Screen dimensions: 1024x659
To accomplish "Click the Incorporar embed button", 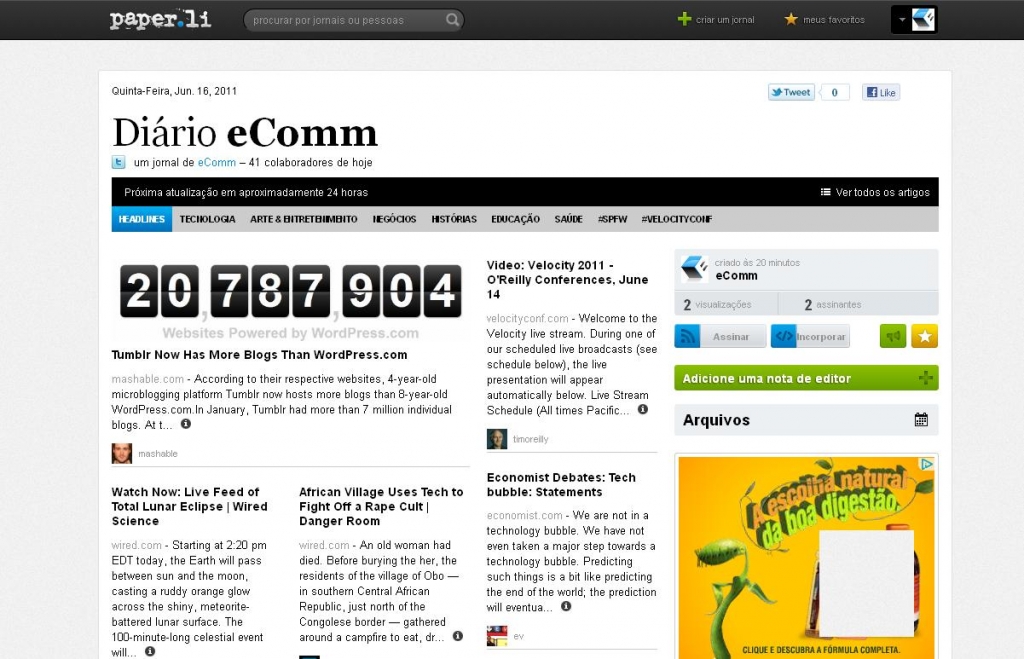I will point(810,336).
